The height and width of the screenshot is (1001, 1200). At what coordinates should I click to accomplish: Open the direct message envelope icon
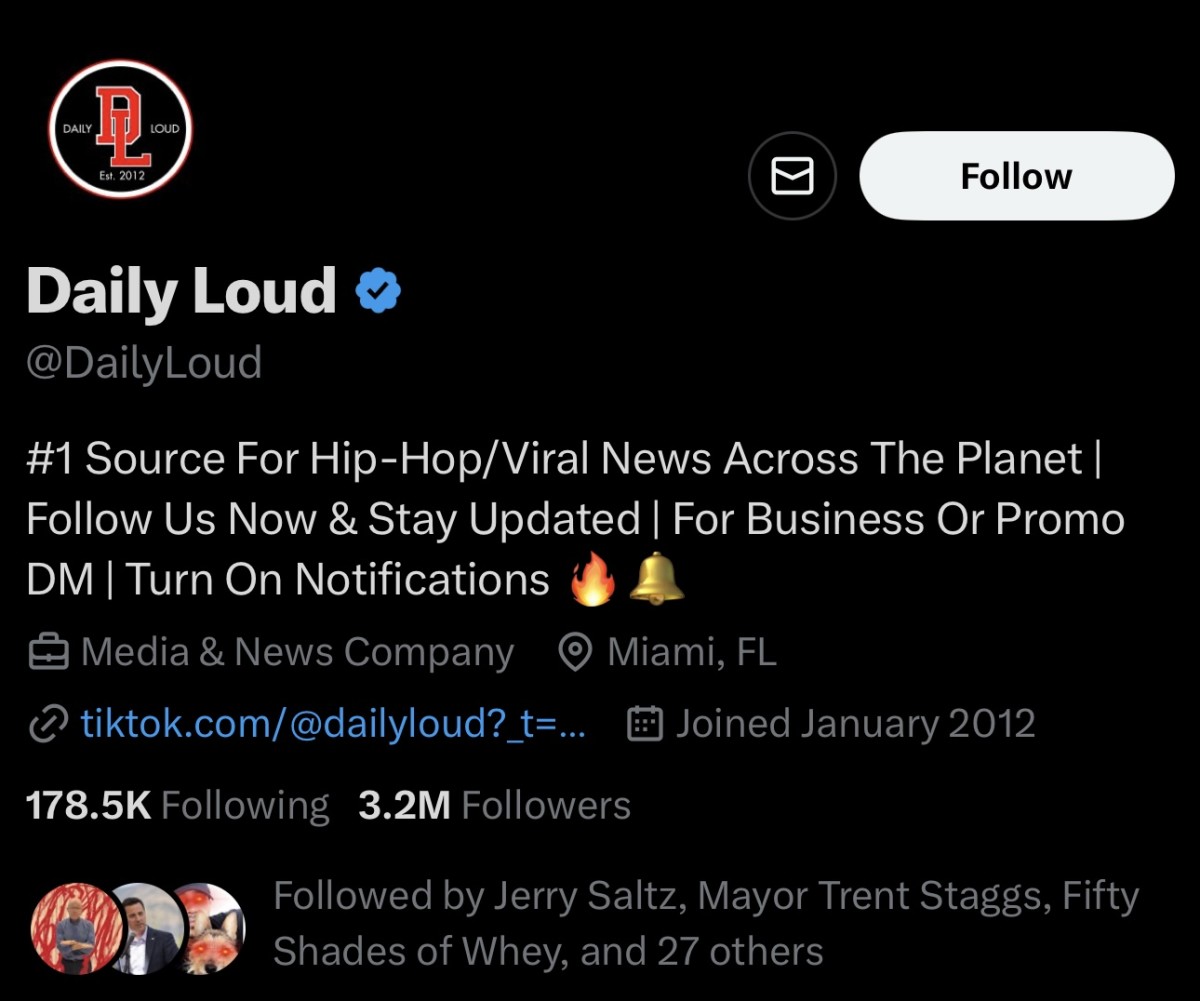click(x=792, y=175)
